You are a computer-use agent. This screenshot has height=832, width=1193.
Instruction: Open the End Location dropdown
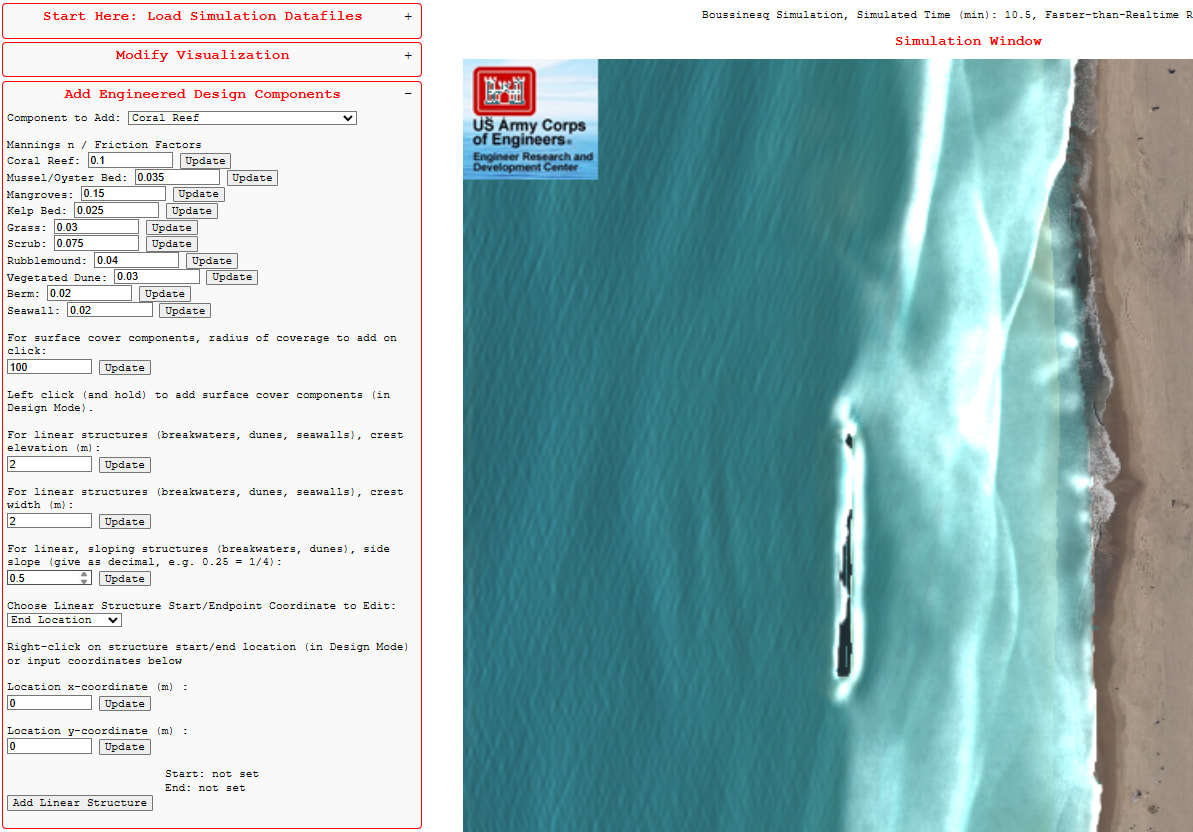tap(64, 620)
